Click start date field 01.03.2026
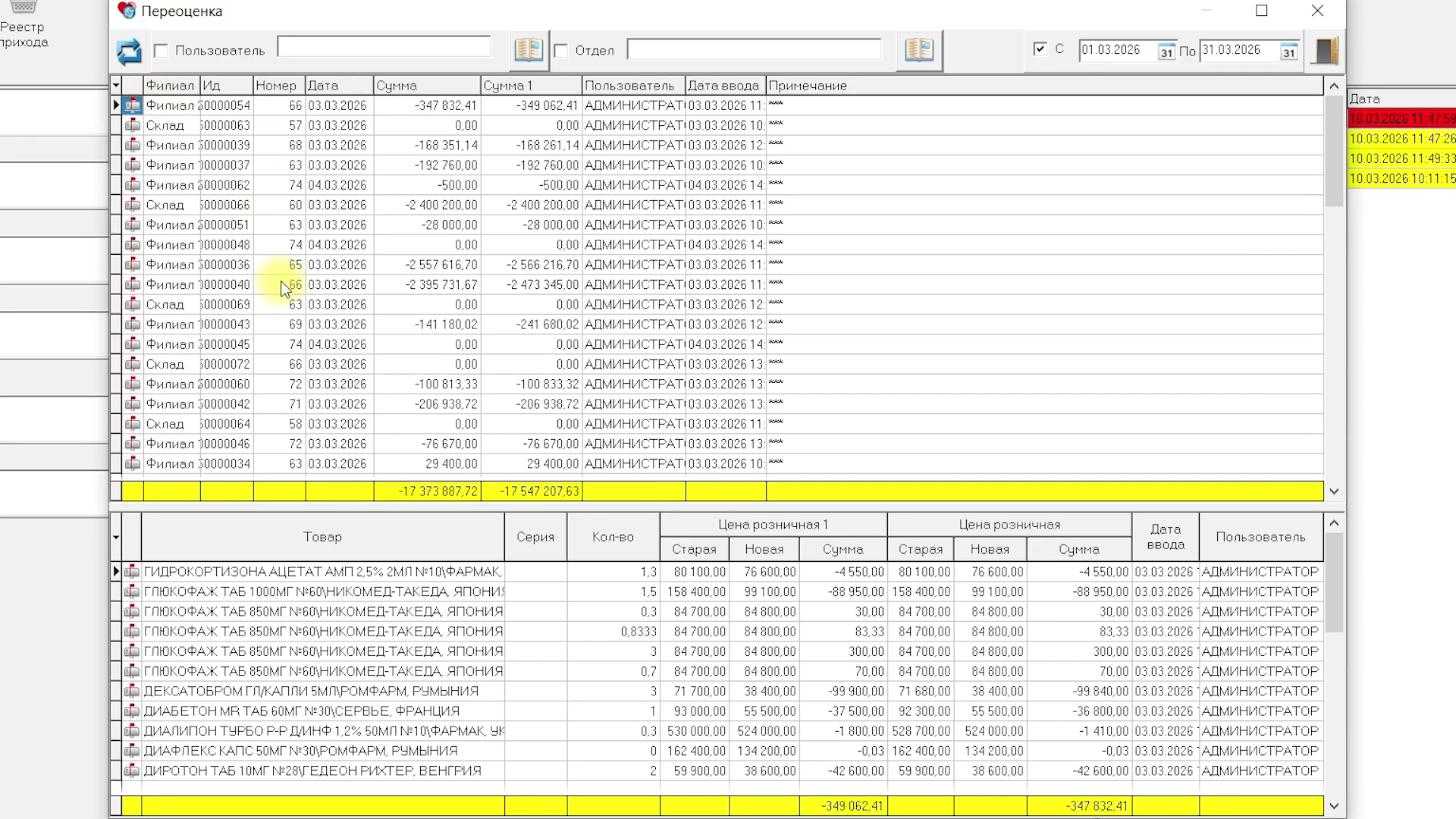This screenshot has width=1456, height=819. (x=1118, y=50)
